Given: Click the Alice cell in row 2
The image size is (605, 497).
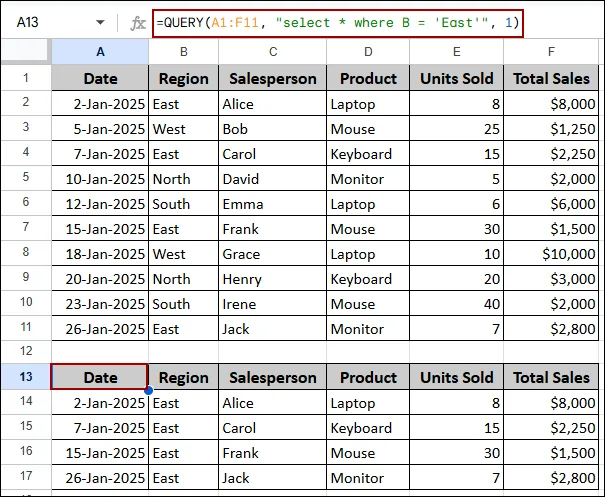Looking at the screenshot, I should point(273,103).
